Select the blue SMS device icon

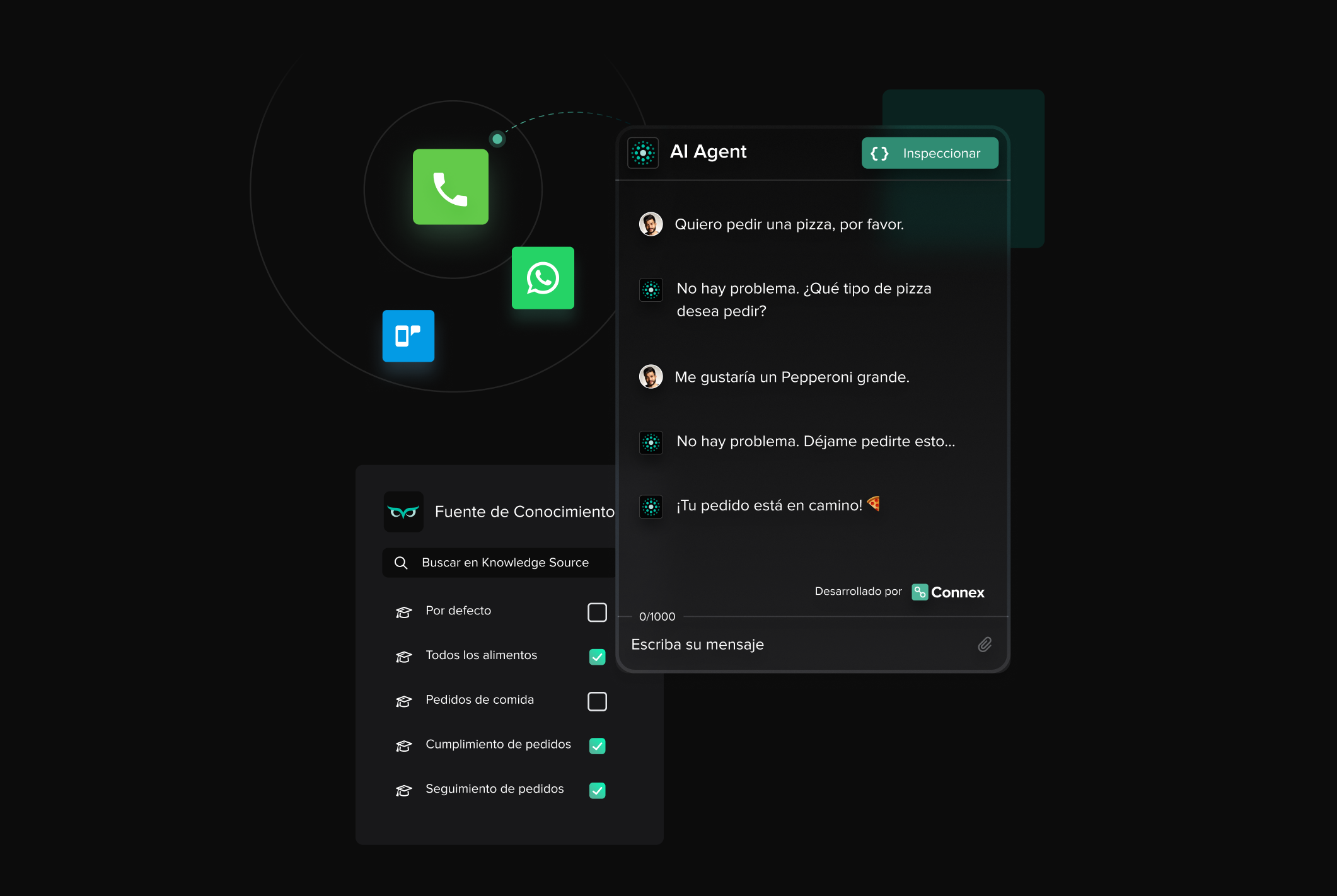(x=408, y=336)
